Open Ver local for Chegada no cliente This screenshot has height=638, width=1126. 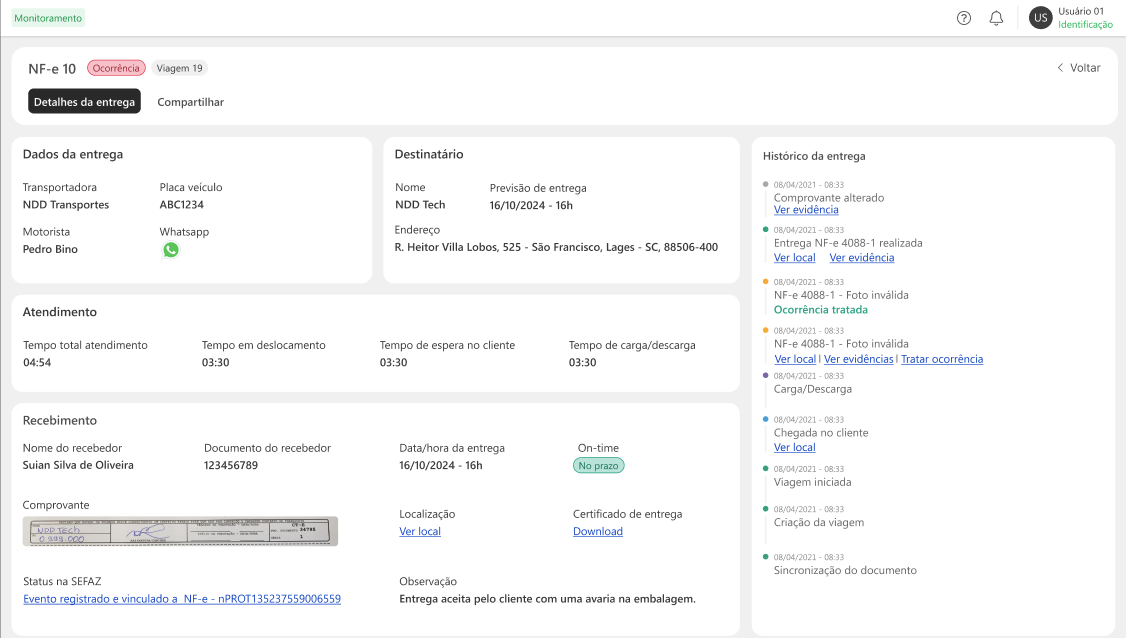(x=794, y=448)
